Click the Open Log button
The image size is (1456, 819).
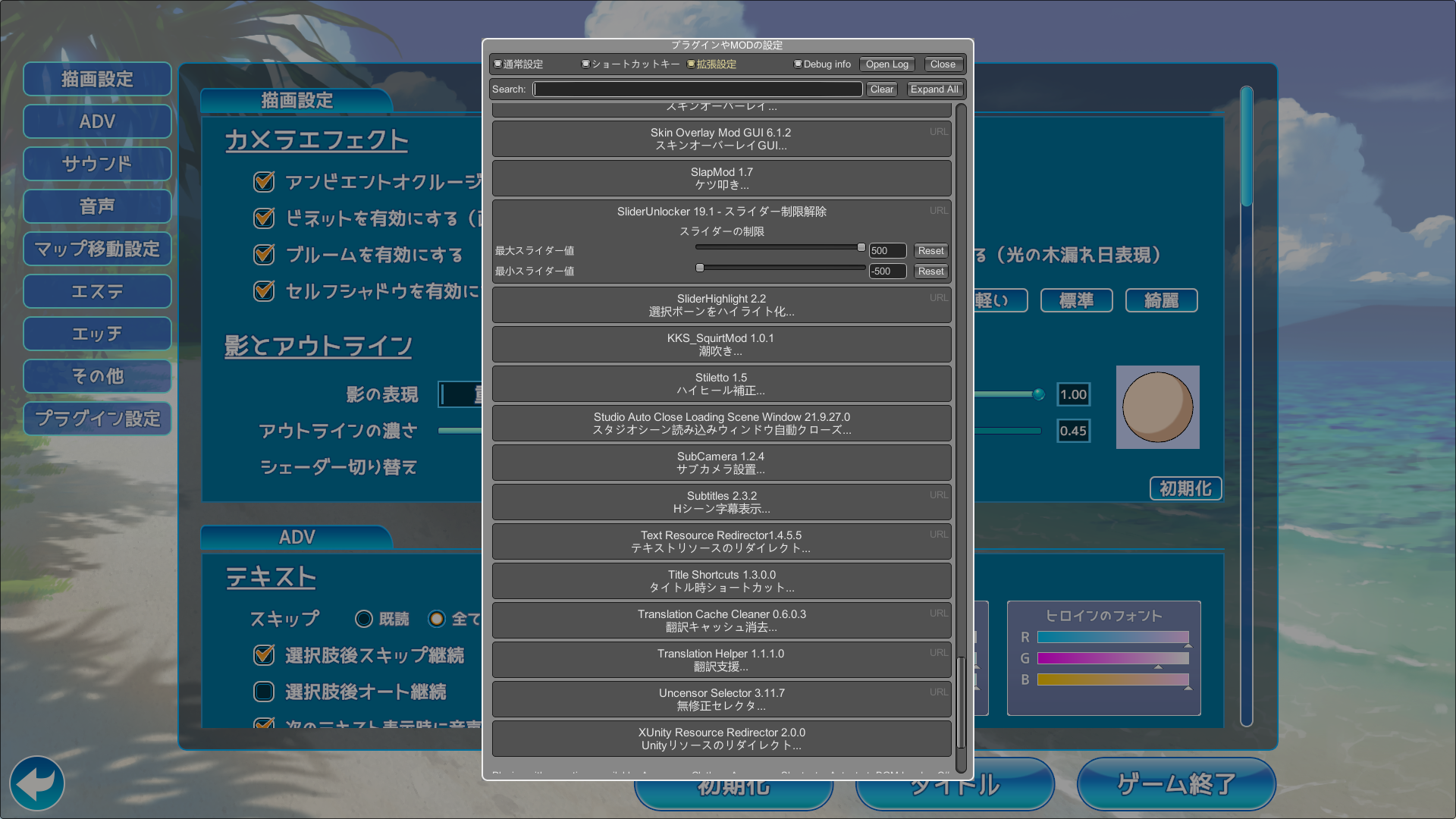(886, 64)
